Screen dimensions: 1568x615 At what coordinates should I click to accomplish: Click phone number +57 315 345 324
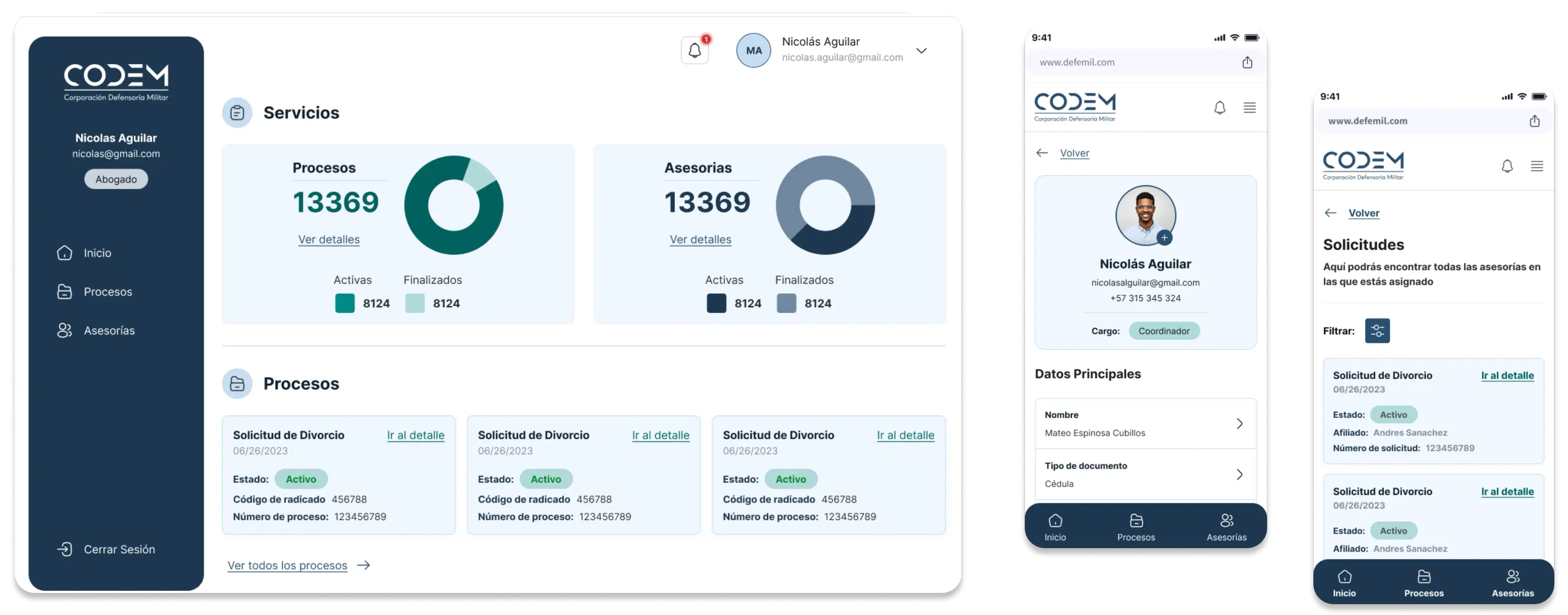[1145, 298]
